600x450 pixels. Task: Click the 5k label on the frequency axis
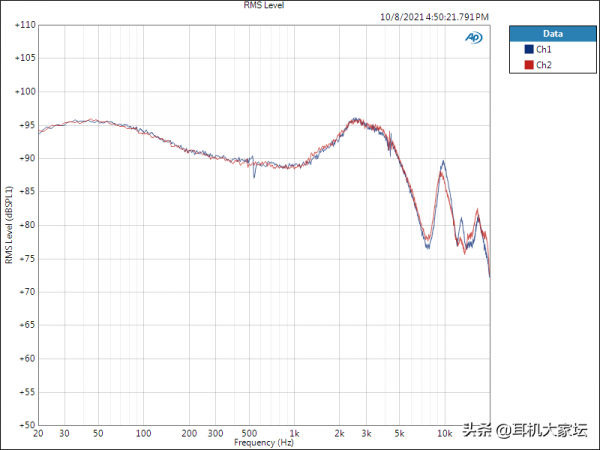tap(398, 434)
